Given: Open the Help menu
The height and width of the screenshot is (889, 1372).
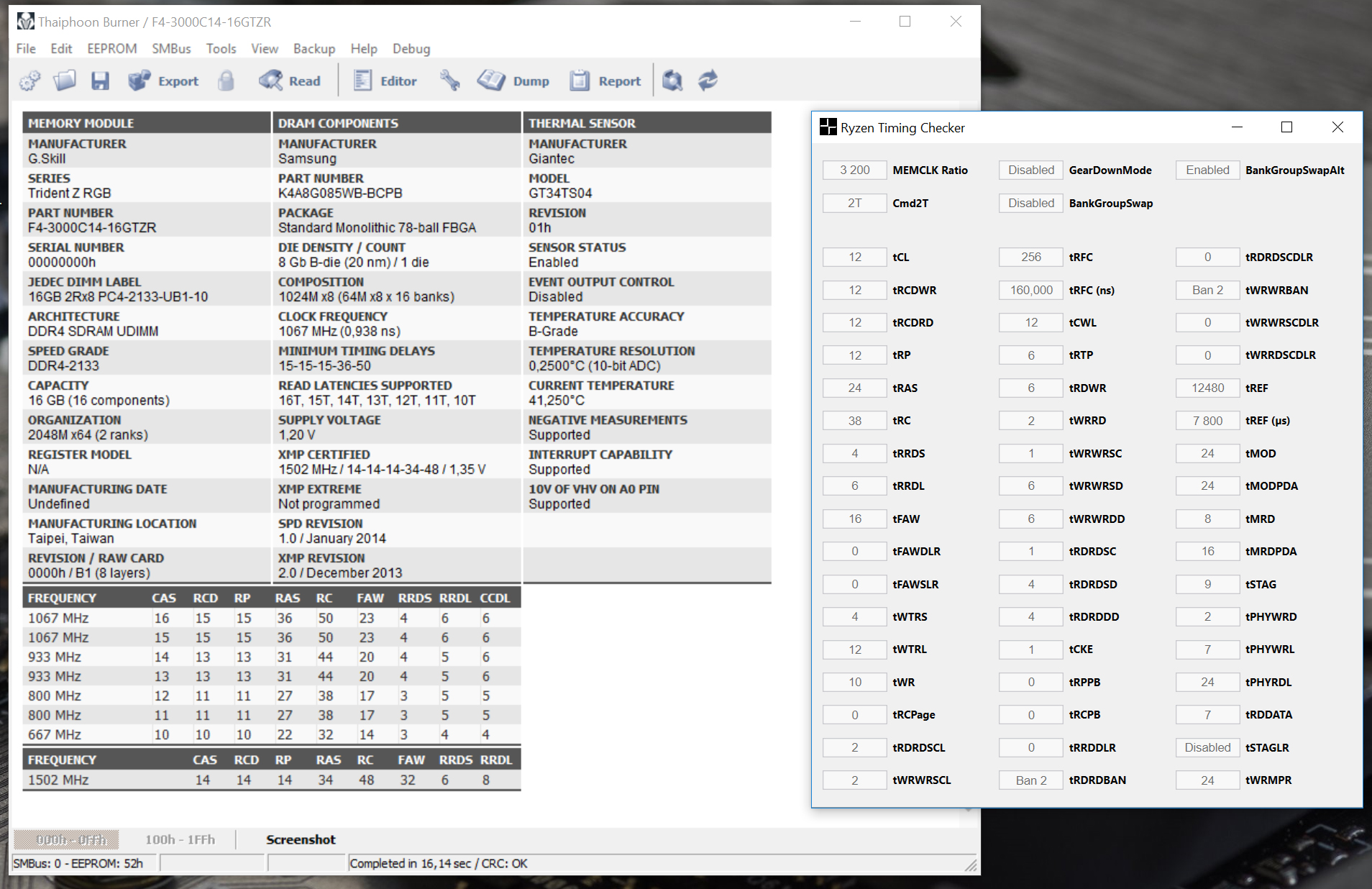Looking at the screenshot, I should [x=364, y=48].
